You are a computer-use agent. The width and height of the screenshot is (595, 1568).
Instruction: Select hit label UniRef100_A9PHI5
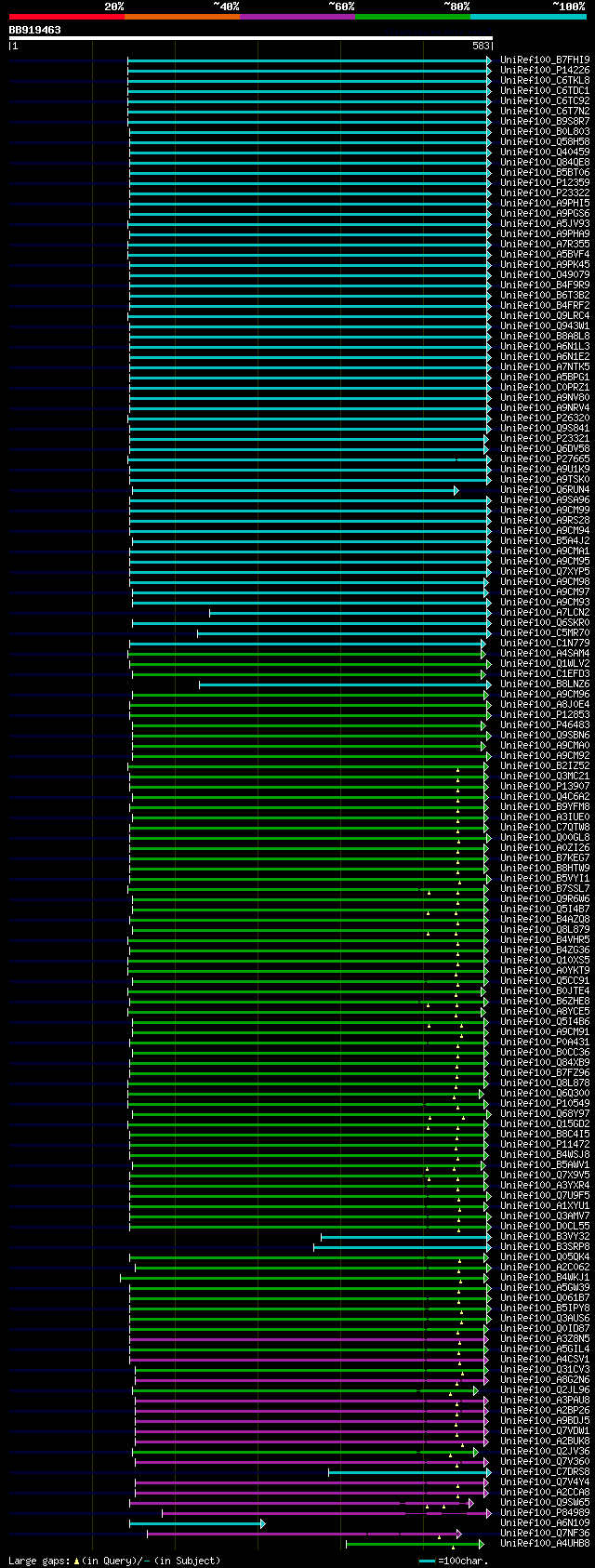point(545,203)
